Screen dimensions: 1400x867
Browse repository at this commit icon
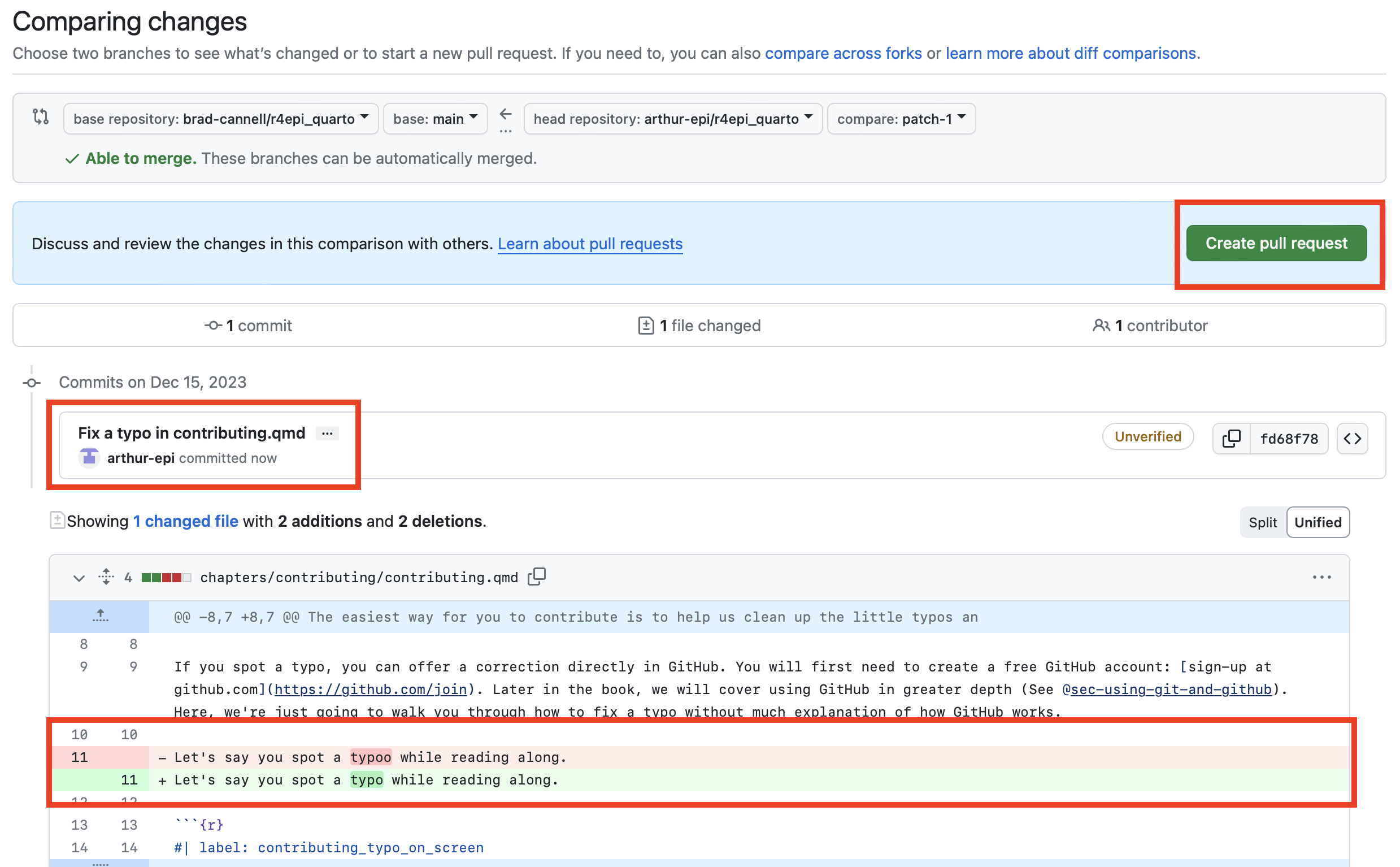click(x=1352, y=439)
